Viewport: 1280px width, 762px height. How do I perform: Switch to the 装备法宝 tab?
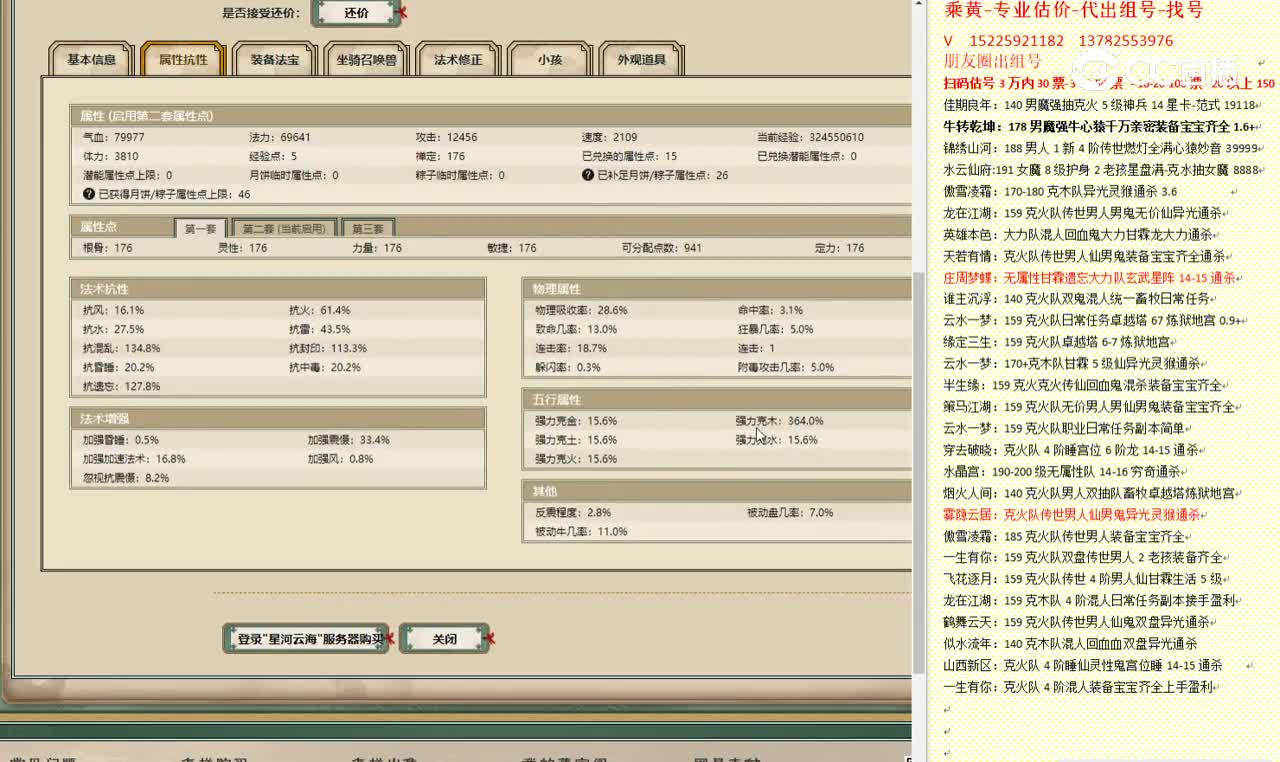(275, 59)
